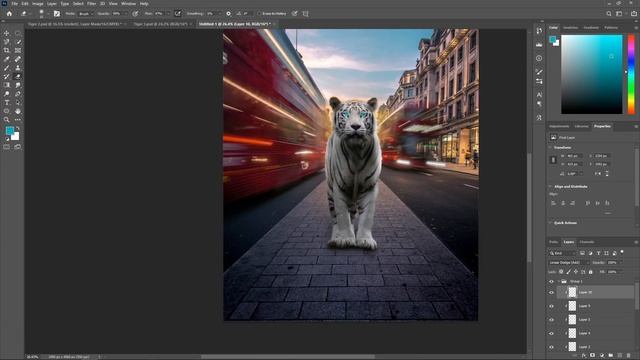Viewport: 640px width, 360px height.
Task: Click the Home icon in options bar
Action: [x=9, y=13]
